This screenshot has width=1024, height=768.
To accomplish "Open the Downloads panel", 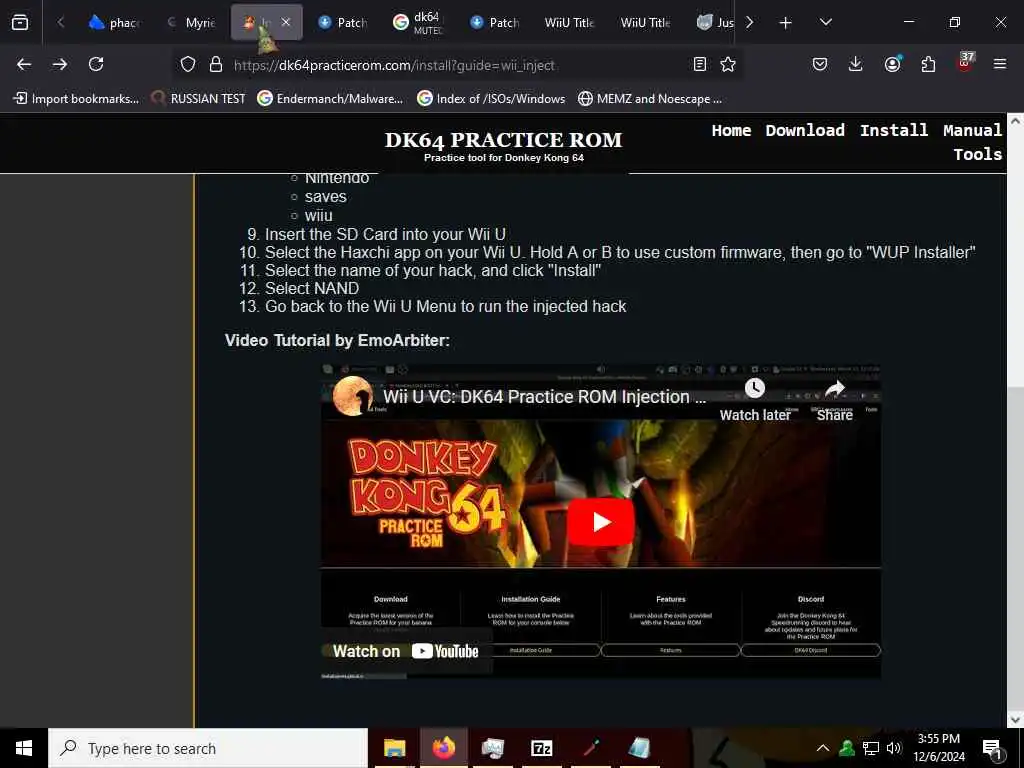I will pyautogui.click(x=856, y=64).
